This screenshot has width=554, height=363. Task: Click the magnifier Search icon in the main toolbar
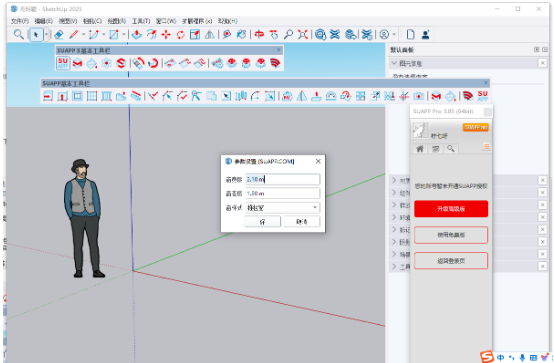(x=18, y=35)
